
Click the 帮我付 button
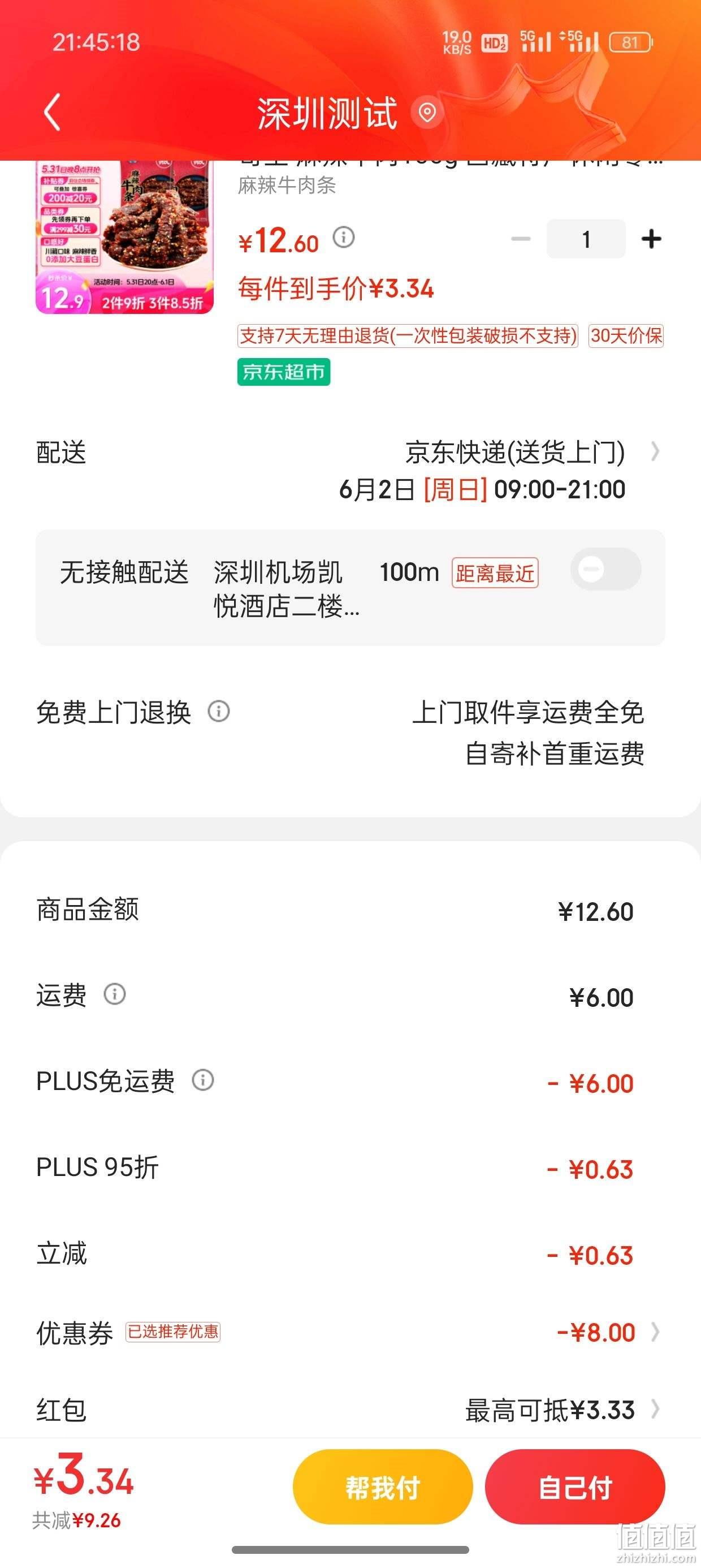coord(383,1487)
